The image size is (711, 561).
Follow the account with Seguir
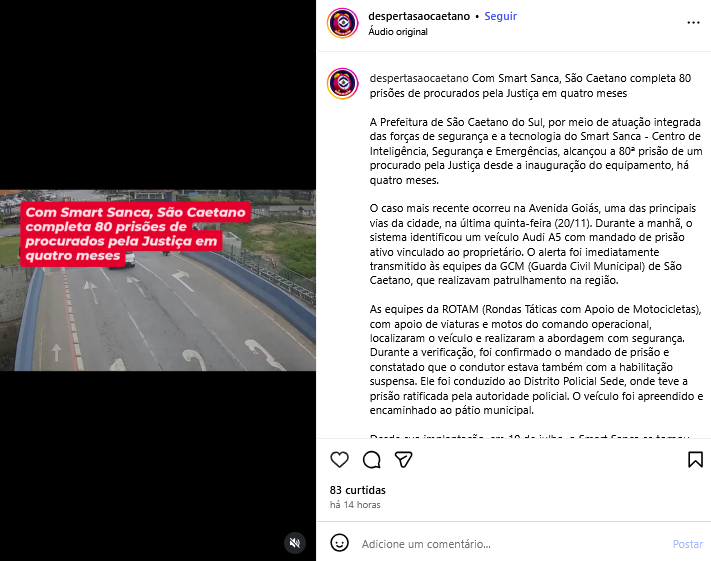tap(501, 16)
